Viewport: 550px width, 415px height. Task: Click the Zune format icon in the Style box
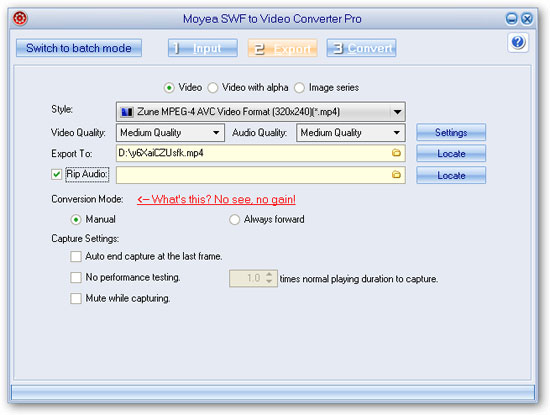pos(127,112)
